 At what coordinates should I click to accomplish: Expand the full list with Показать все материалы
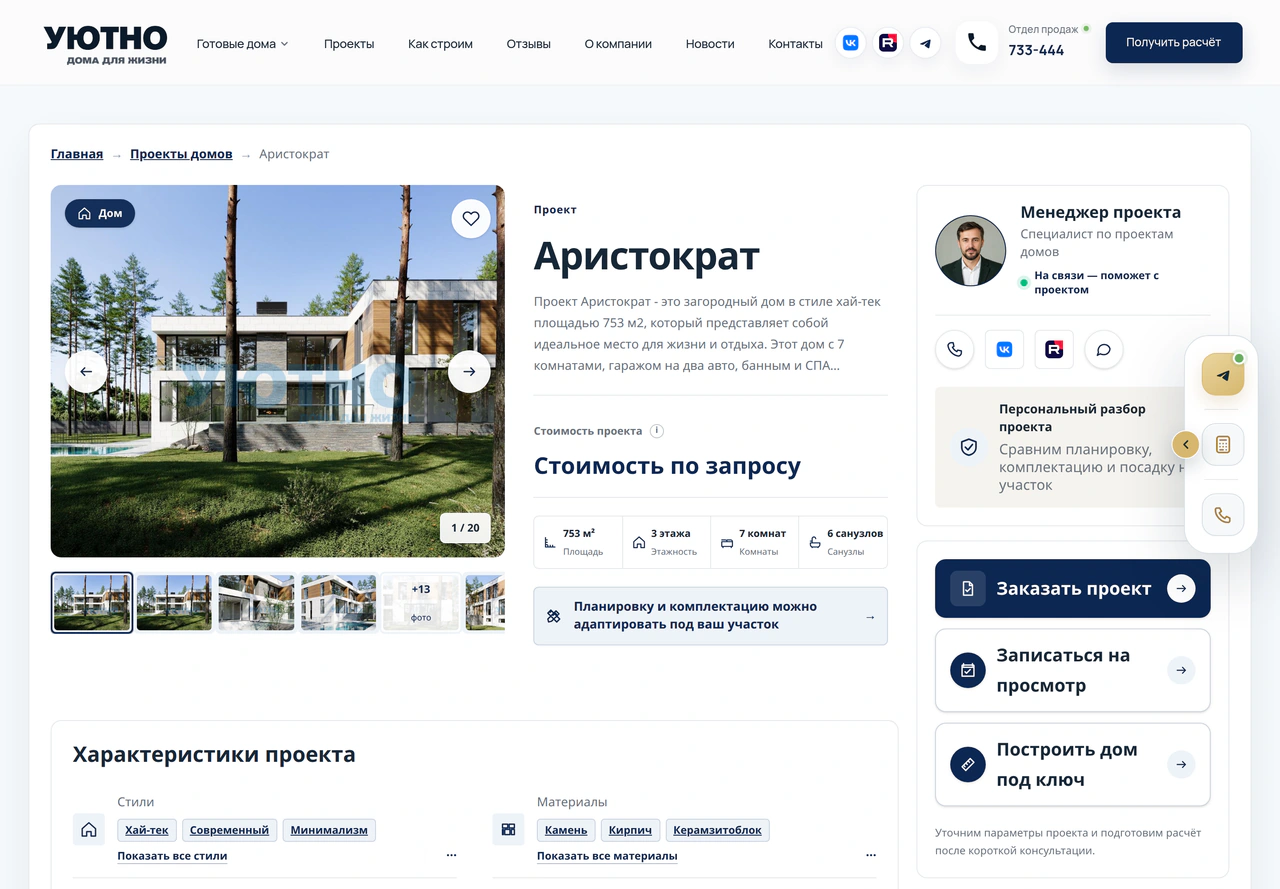pyautogui.click(x=607, y=856)
